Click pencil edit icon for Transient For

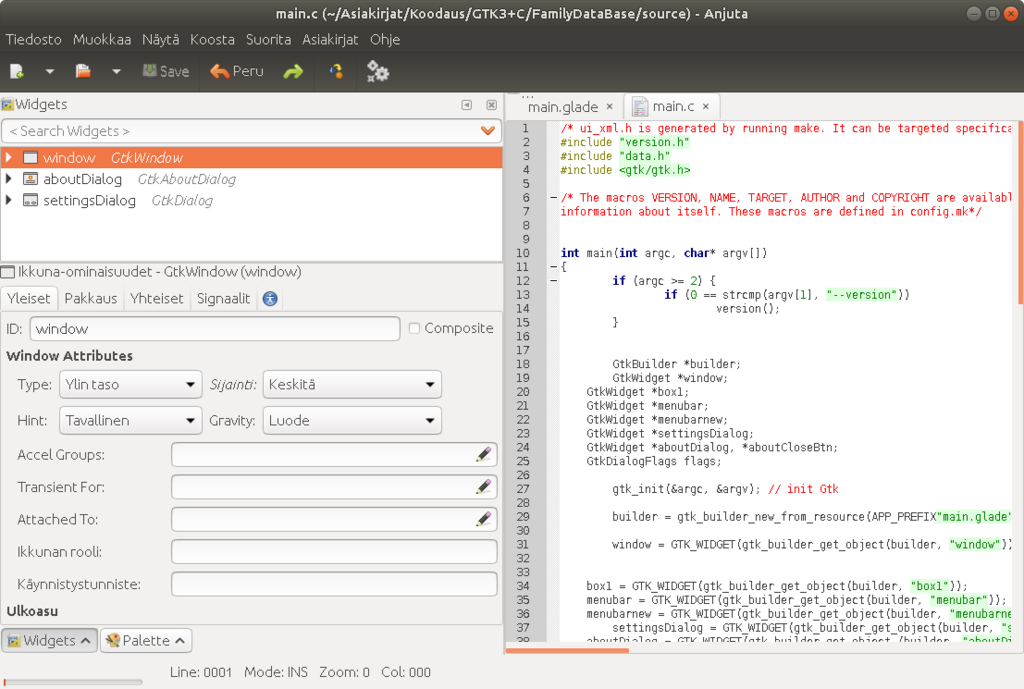tap(484, 487)
